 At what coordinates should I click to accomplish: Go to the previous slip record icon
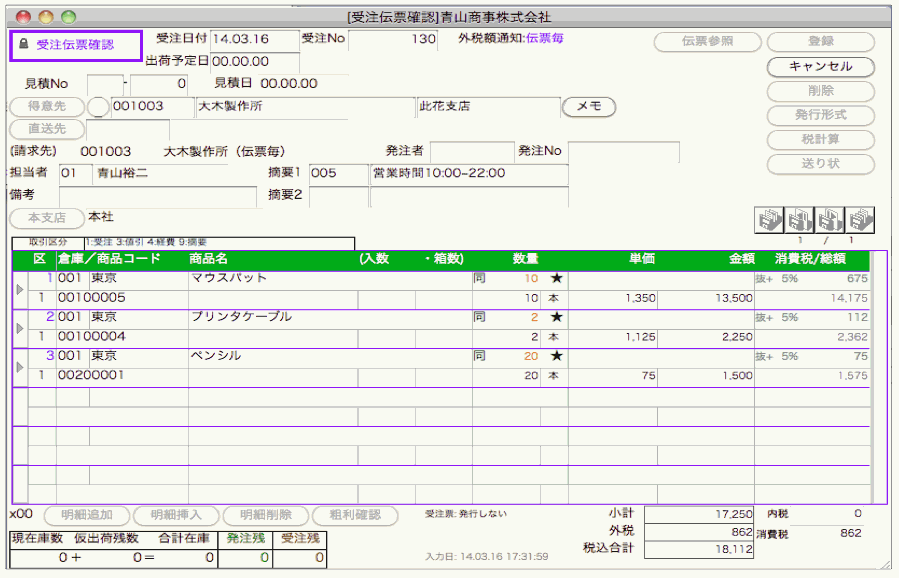point(799,220)
